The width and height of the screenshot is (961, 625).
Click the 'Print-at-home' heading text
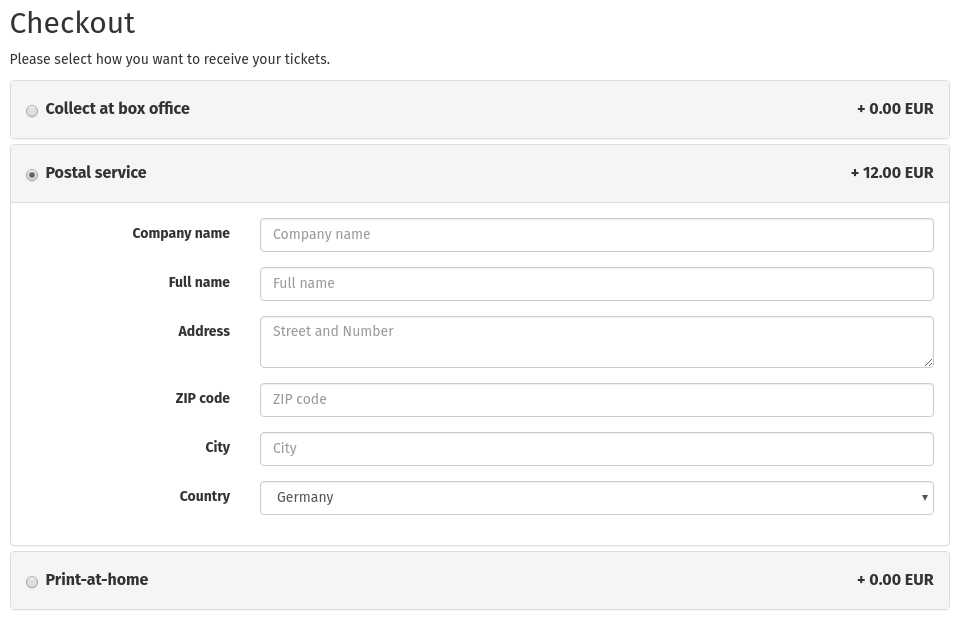point(97,580)
